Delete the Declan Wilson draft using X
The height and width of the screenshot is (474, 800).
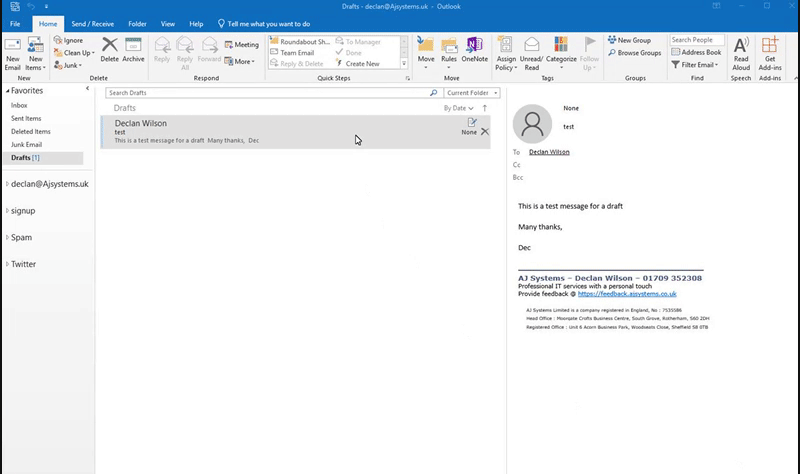[485, 132]
